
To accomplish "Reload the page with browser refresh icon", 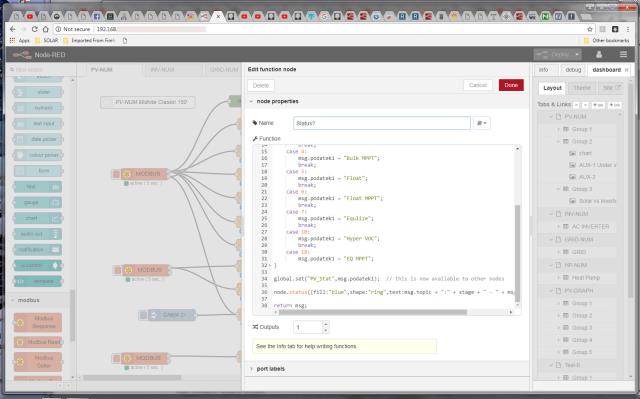I will coord(34,29).
